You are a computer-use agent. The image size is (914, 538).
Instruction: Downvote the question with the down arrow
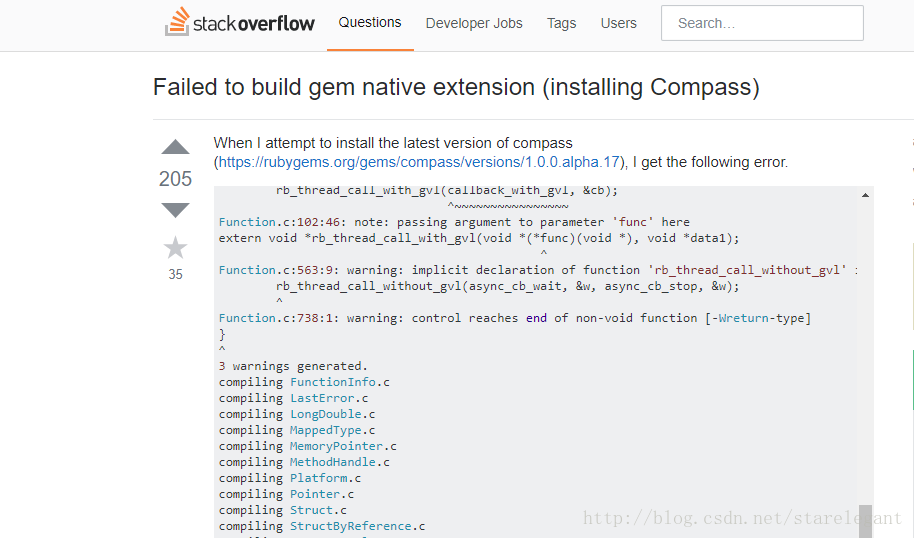[x=175, y=210]
